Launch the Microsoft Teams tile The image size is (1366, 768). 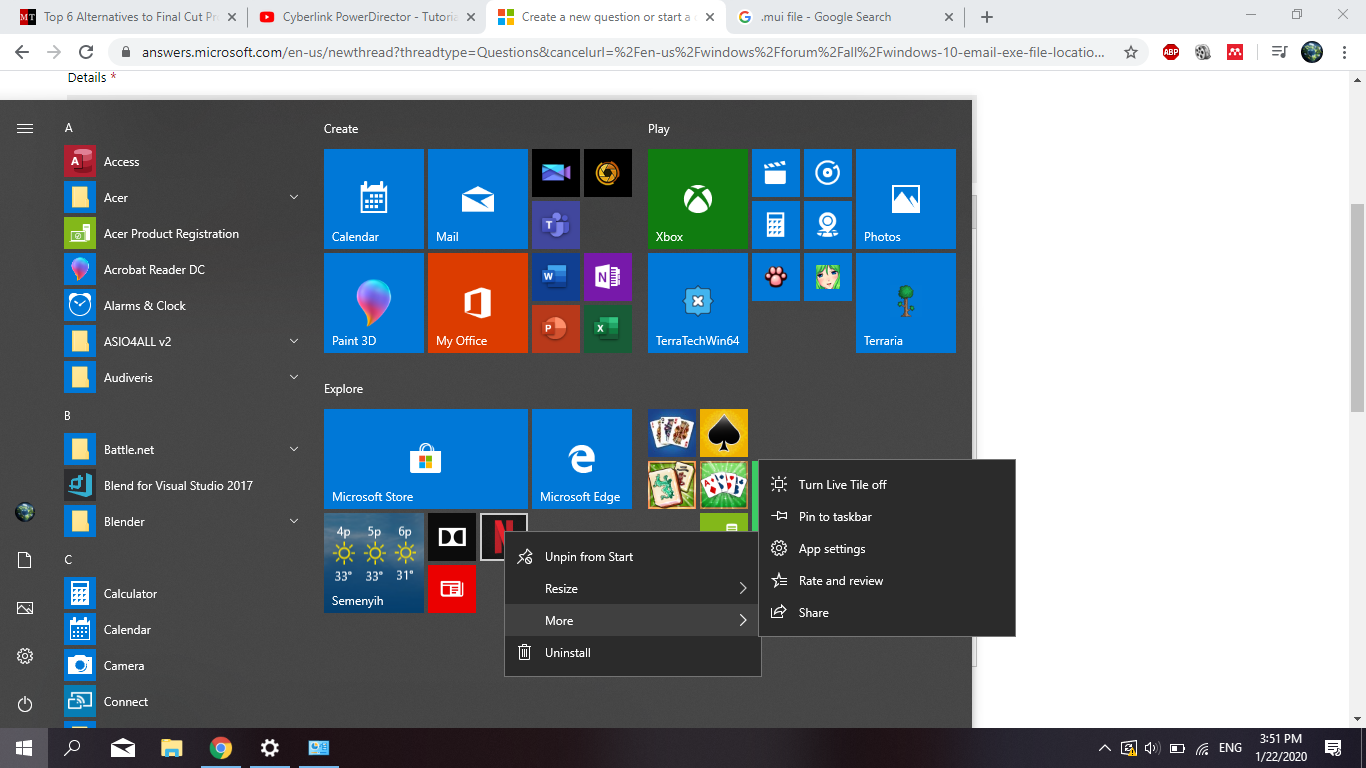click(555, 225)
